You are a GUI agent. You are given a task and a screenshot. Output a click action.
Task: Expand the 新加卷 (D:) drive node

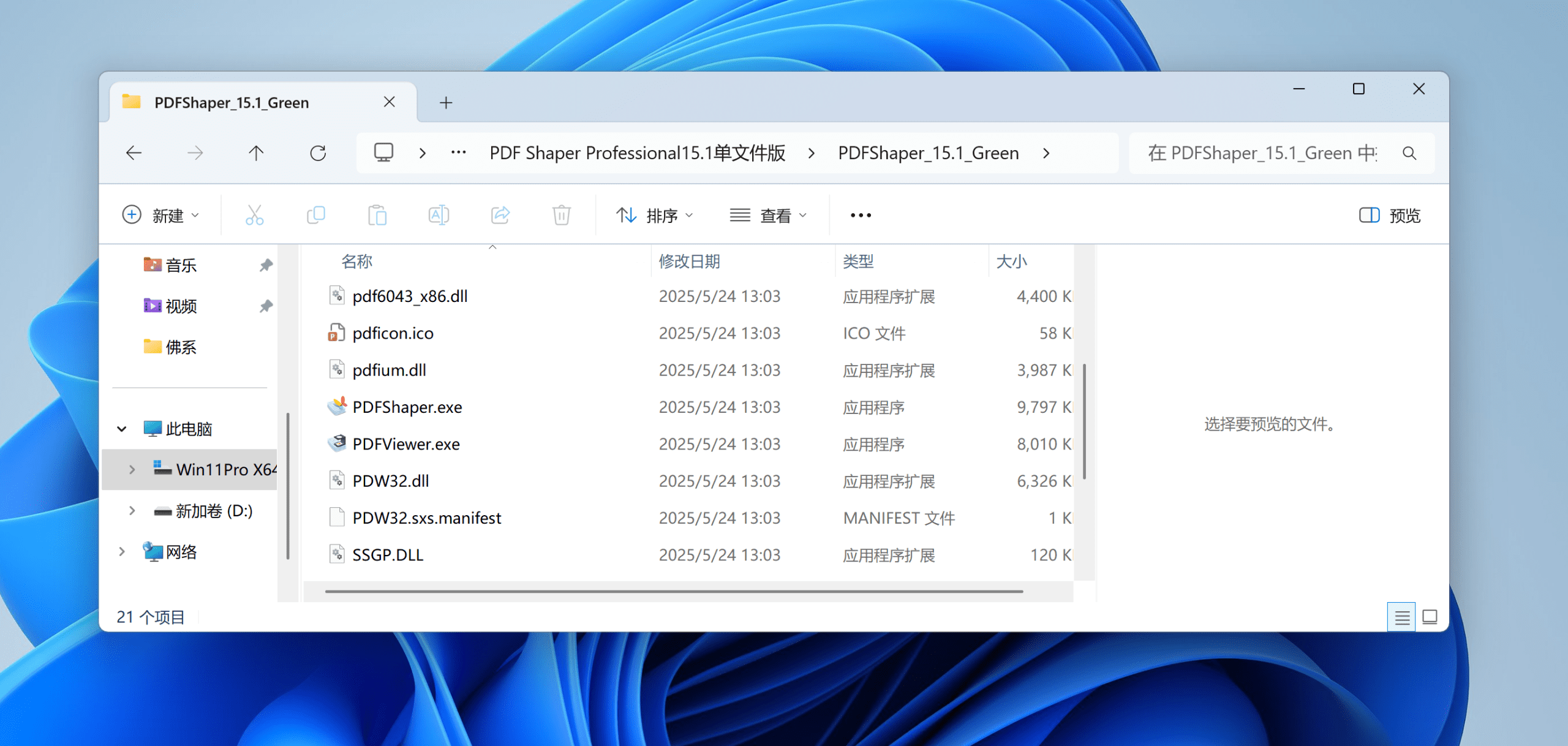[132, 510]
